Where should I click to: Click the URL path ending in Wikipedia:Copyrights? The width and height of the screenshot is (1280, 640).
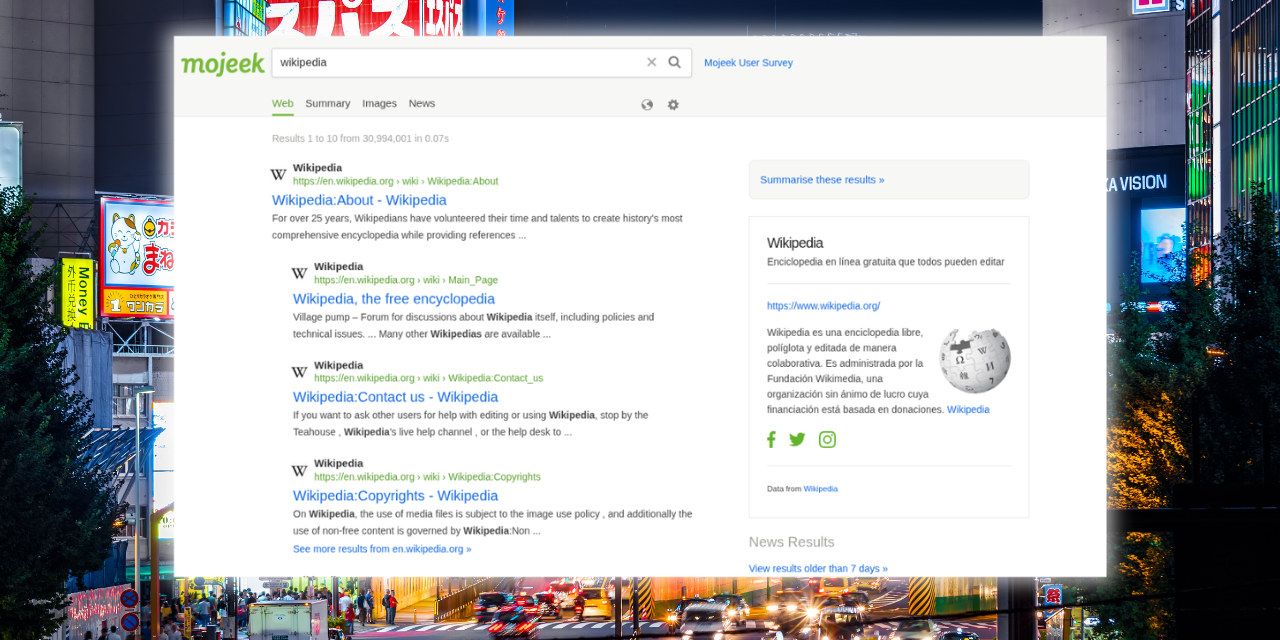427,477
